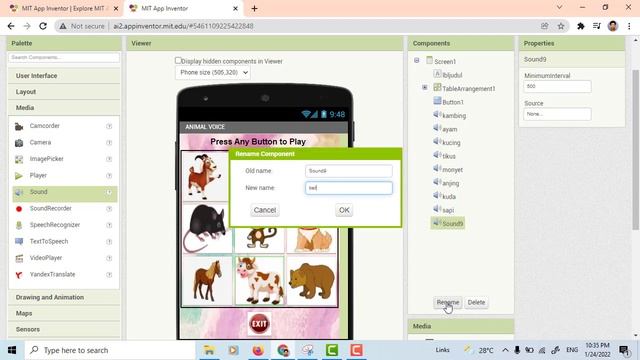Edit the MinimumInterval property field
Viewport: 640px width, 360px height.
pos(557,87)
